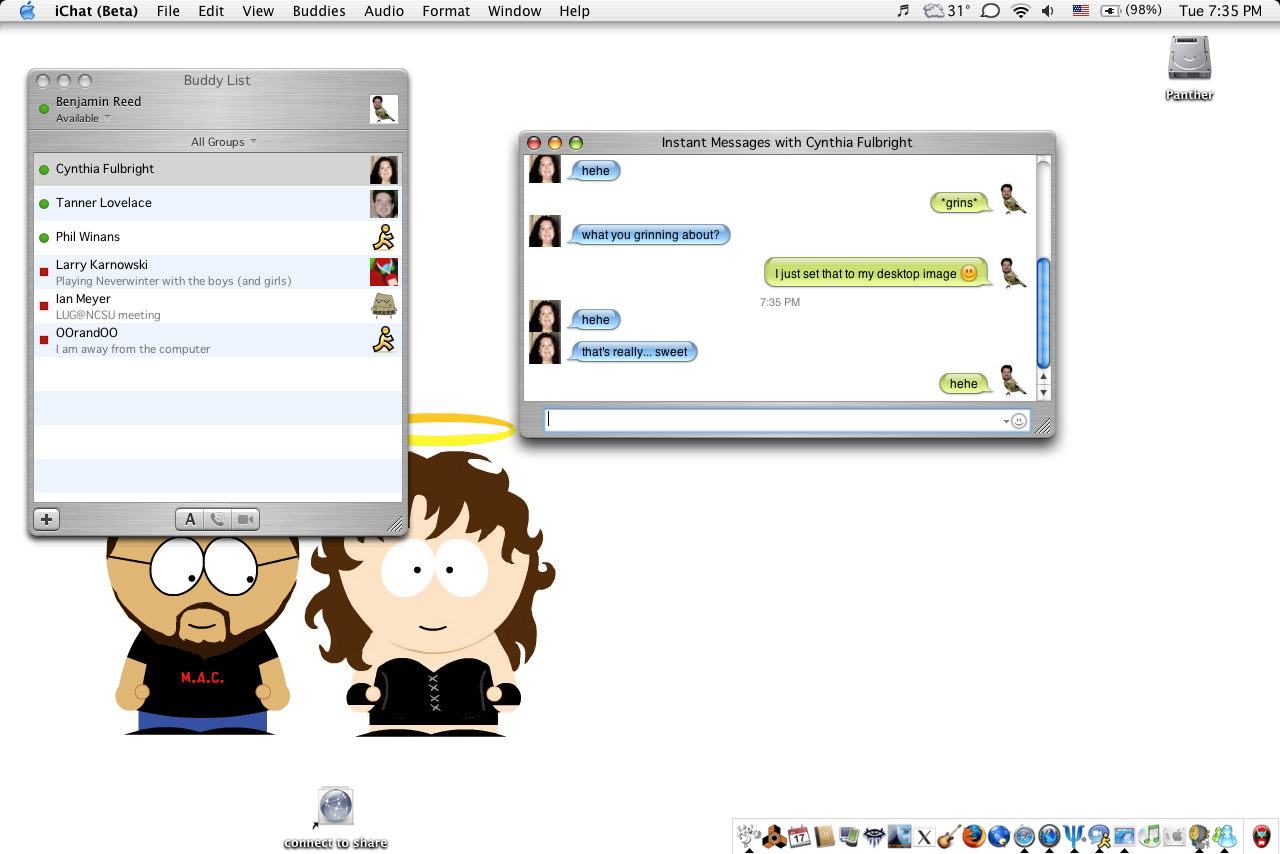Image resolution: width=1280 pixels, height=854 pixels.
Task: Open the All Groups dropdown
Action: pyautogui.click(x=224, y=142)
